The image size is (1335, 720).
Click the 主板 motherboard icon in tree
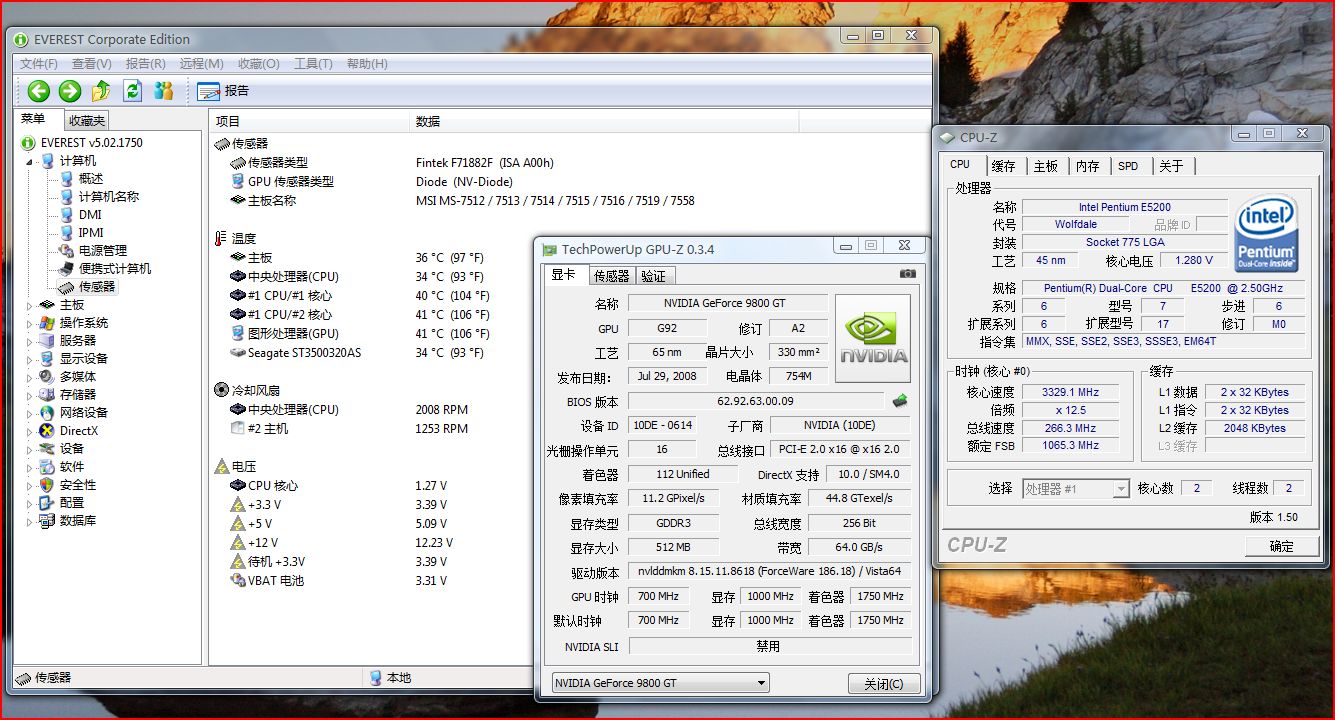(x=47, y=305)
